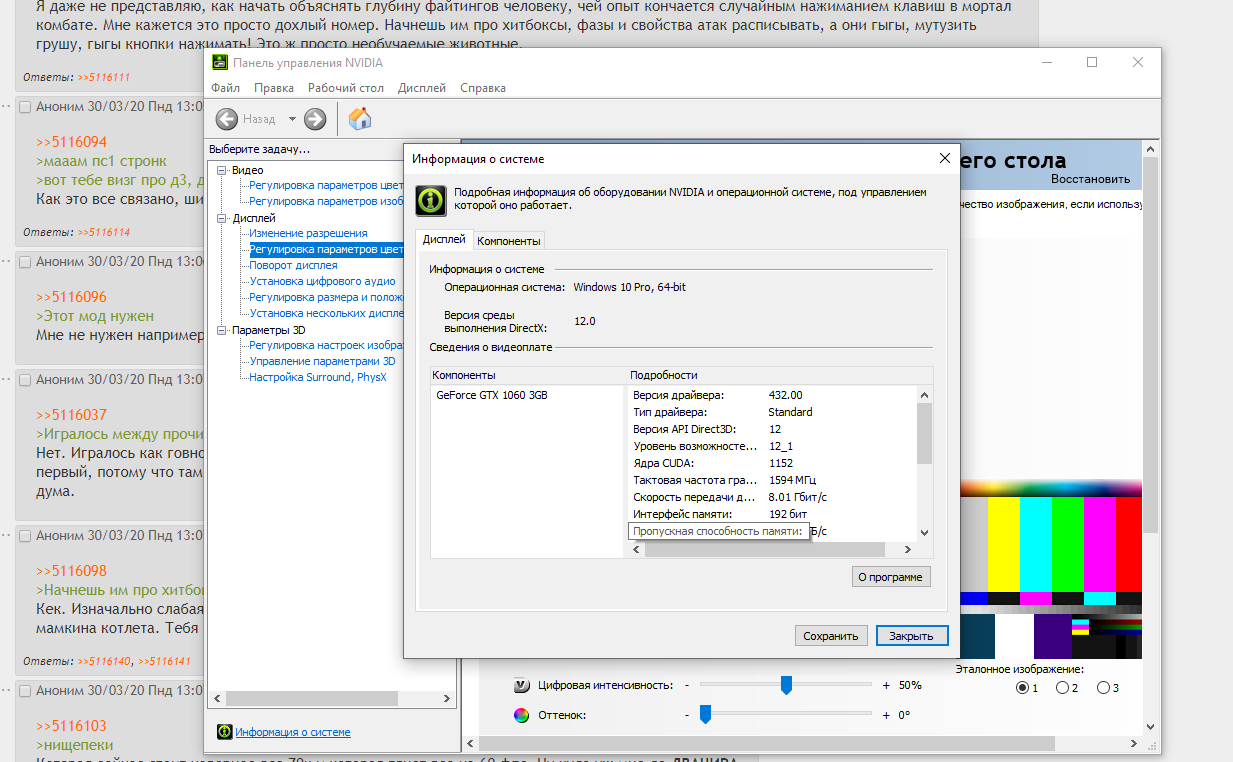
Task: Click the digital vibrance slider icon
Action: (521, 685)
